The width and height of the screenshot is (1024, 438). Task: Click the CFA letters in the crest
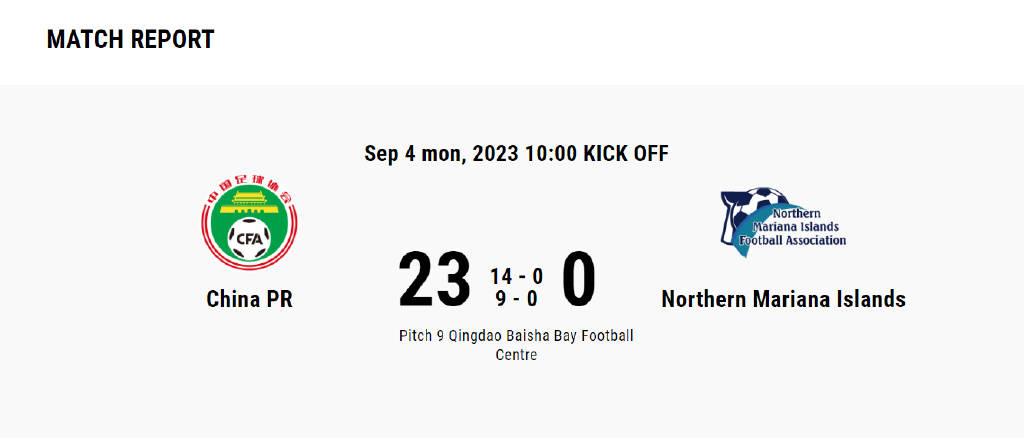249,238
